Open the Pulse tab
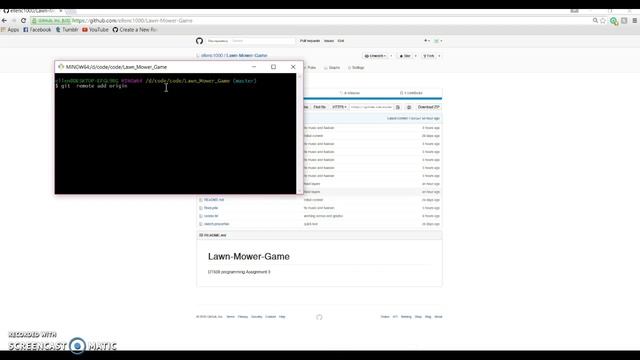Image resolution: width=640 pixels, height=360 pixels. [311, 68]
